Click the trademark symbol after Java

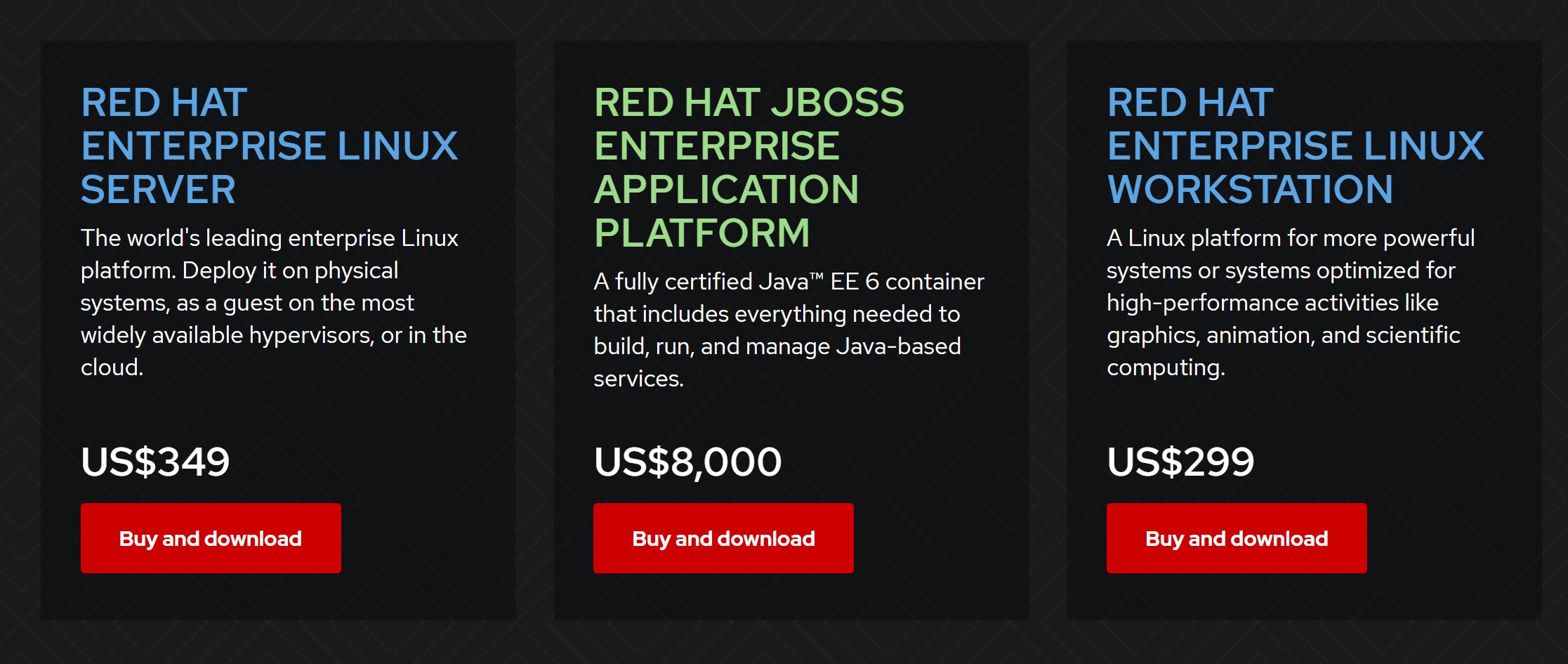pyautogui.click(x=816, y=278)
